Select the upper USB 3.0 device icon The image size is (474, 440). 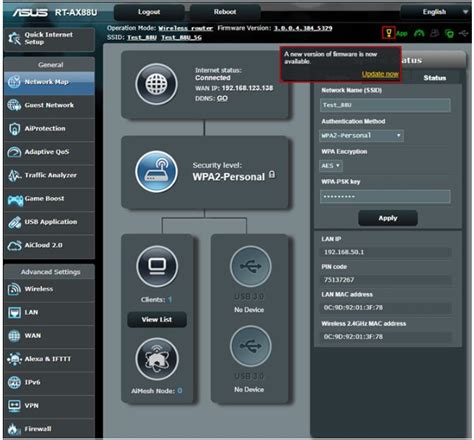coord(250,266)
